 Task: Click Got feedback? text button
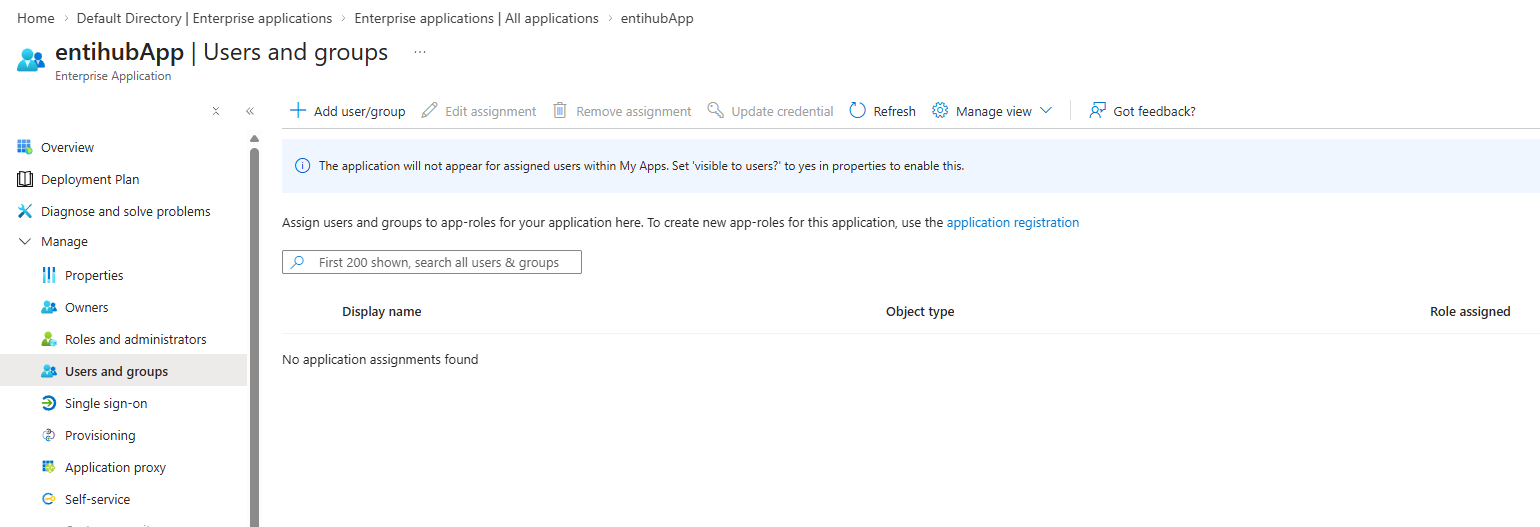(1154, 111)
